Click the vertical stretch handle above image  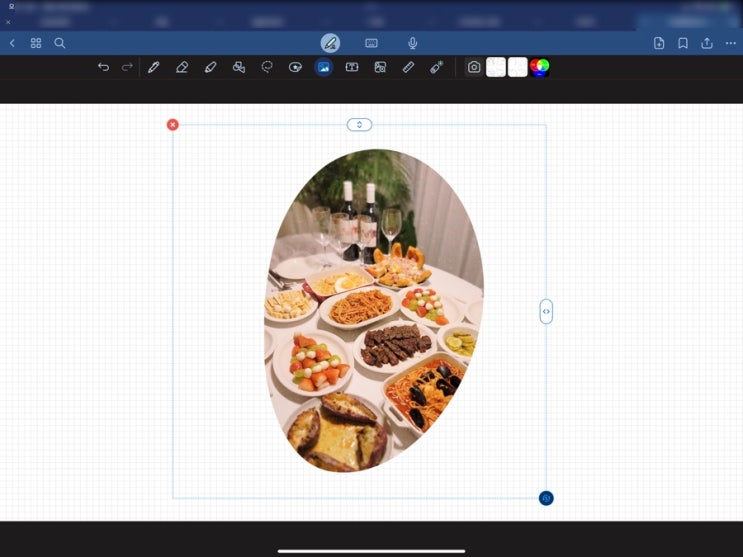(x=360, y=125)
